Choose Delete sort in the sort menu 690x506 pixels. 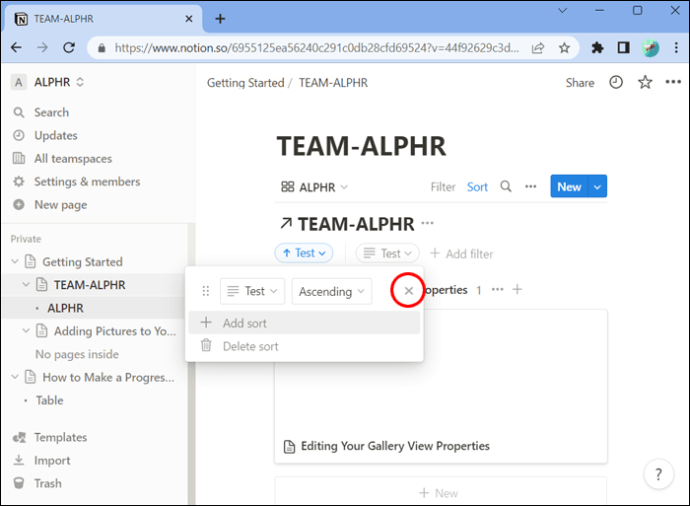point(304,346)
